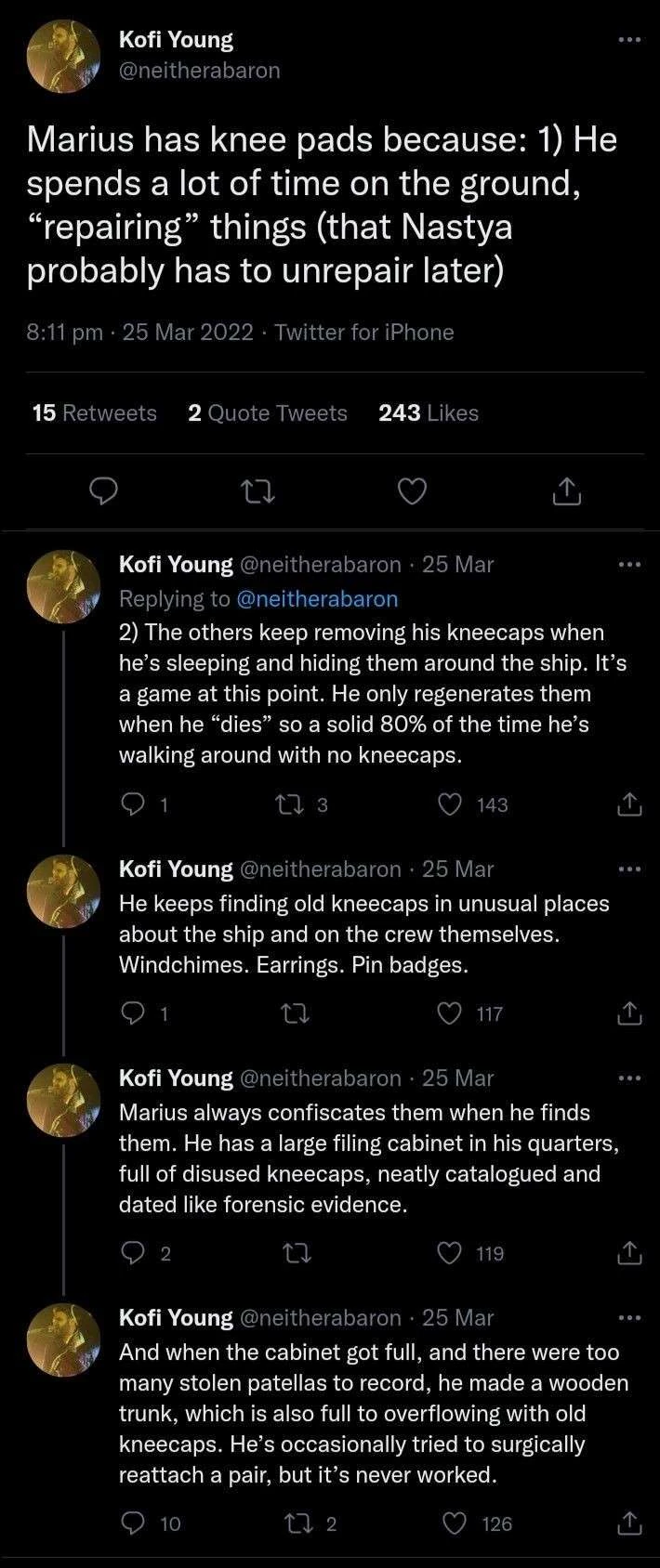The image size is (660, 1568).
Task: Like the Windchimes tweet with 117 likes
Action: pyautogui.click(x=450, y=1014)
